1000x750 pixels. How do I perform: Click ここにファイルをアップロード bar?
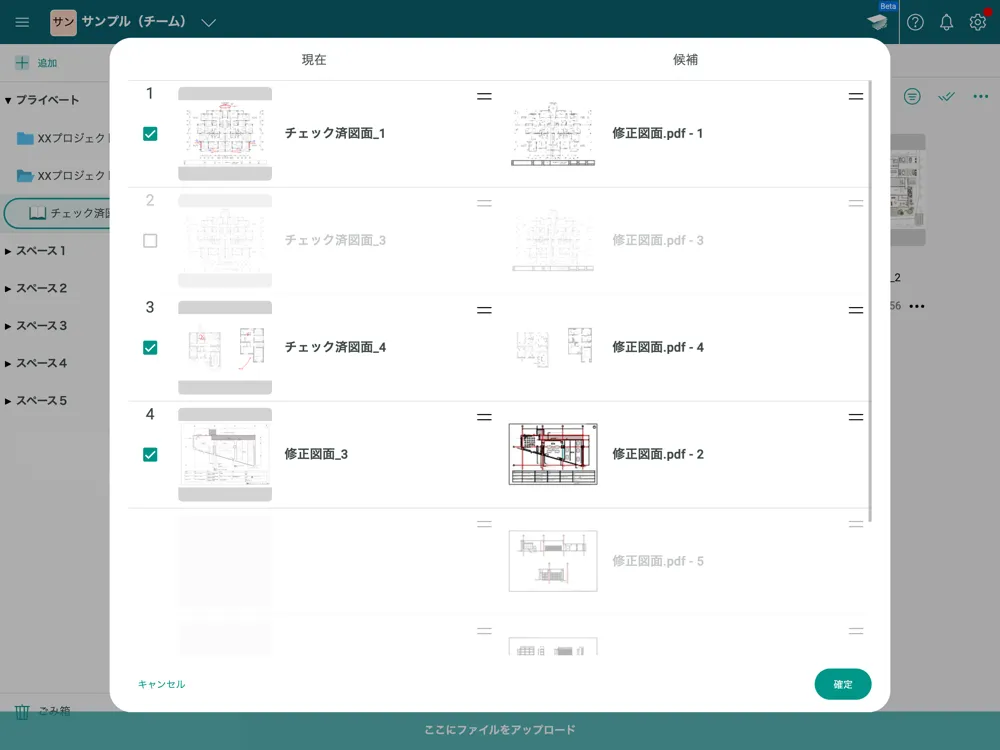click(500, 730)
